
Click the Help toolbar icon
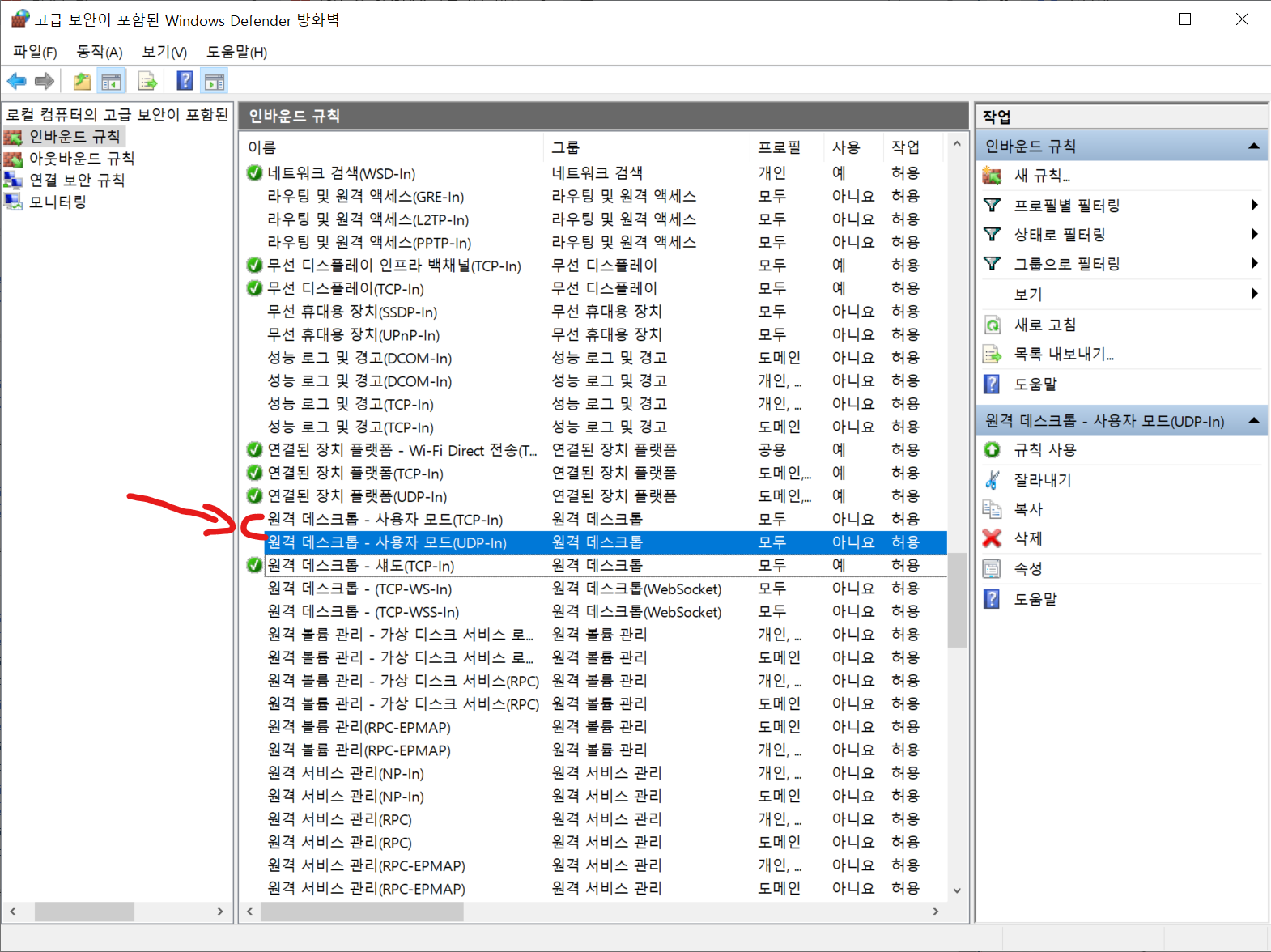click(x=185, y=81)
